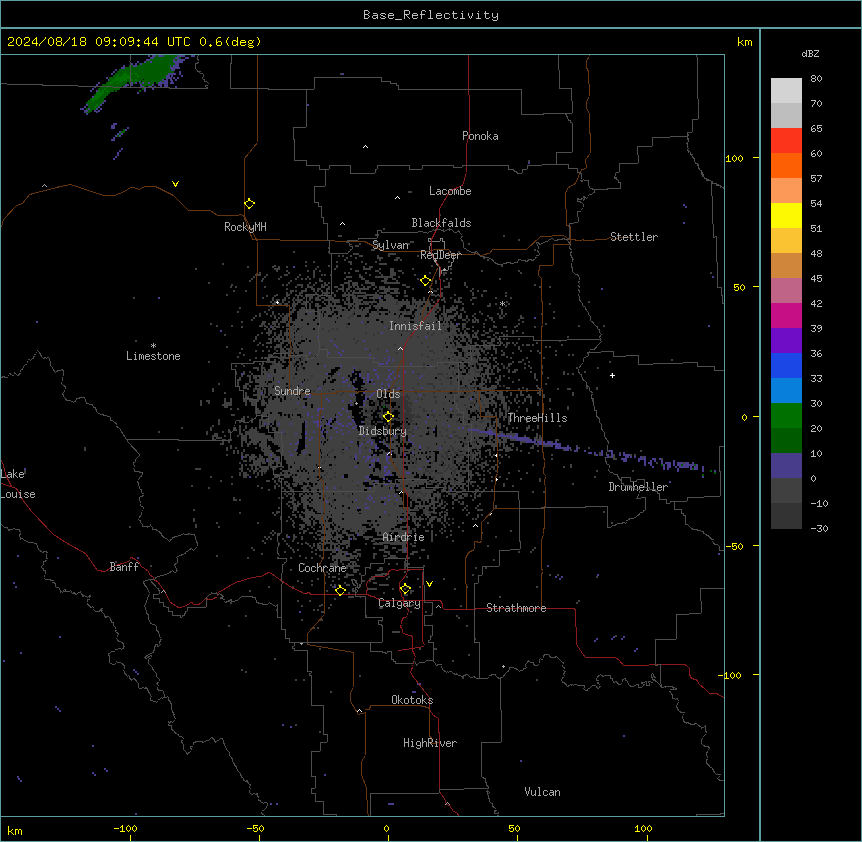Click the Innisfail city label
Viewport: 862px width, 842px height.
[415, 326]
